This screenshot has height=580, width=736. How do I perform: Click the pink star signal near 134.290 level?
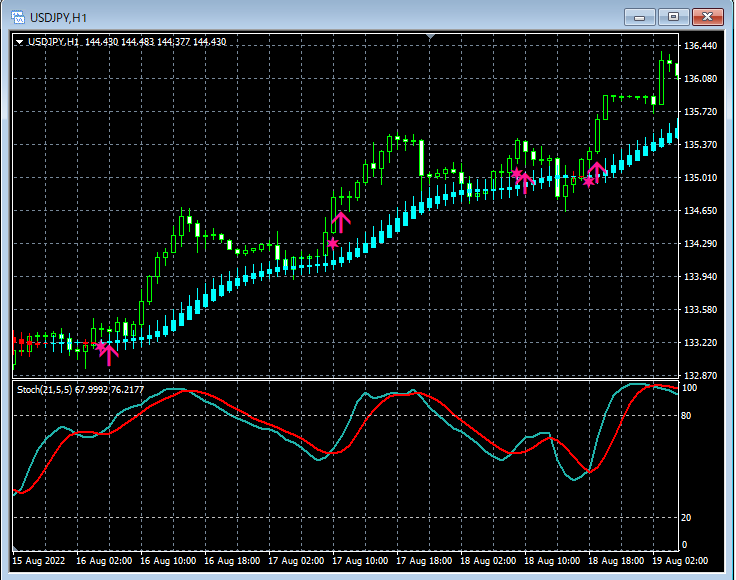[332, 243]
